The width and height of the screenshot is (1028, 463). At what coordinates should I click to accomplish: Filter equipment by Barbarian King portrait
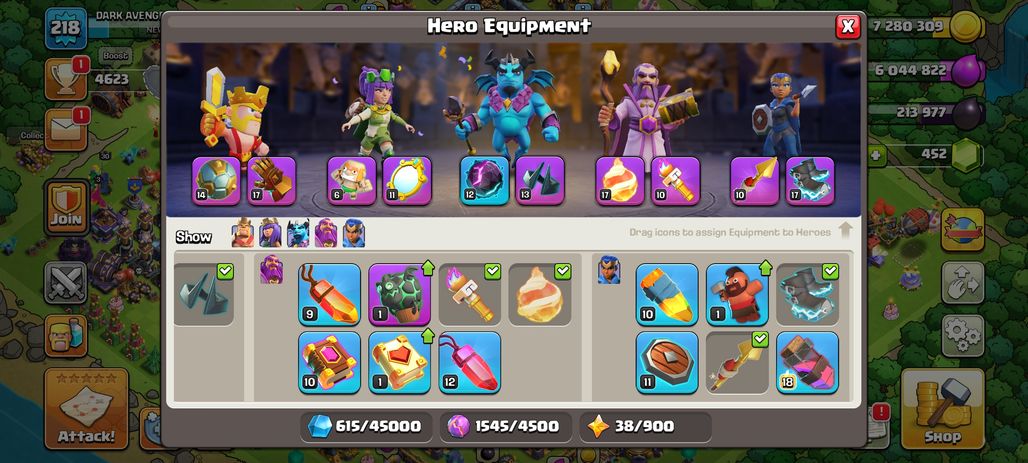click(243, 233)
